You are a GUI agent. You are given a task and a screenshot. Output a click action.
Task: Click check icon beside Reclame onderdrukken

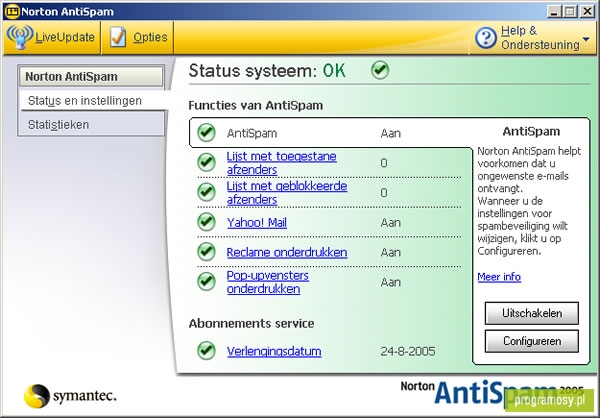(206, 252)
